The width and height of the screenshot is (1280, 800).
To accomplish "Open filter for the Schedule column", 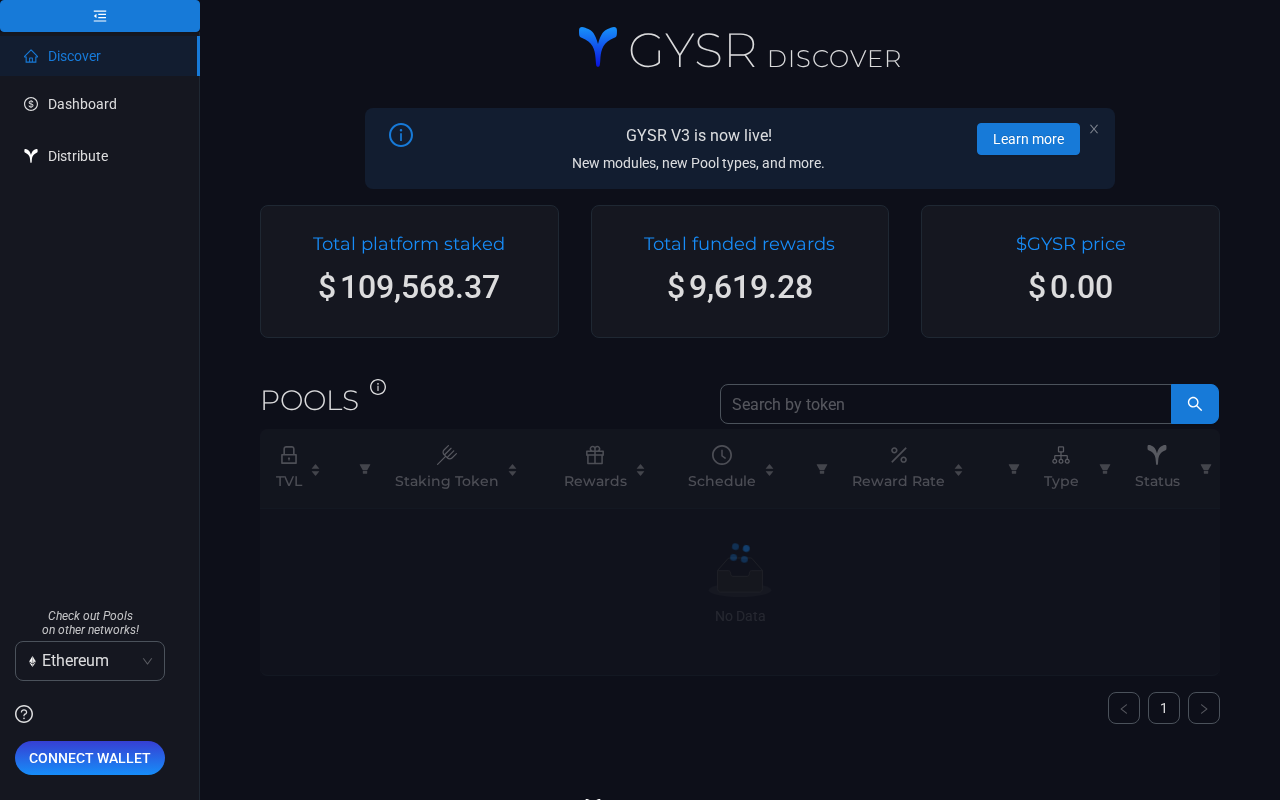I will [x=822, y=469].
